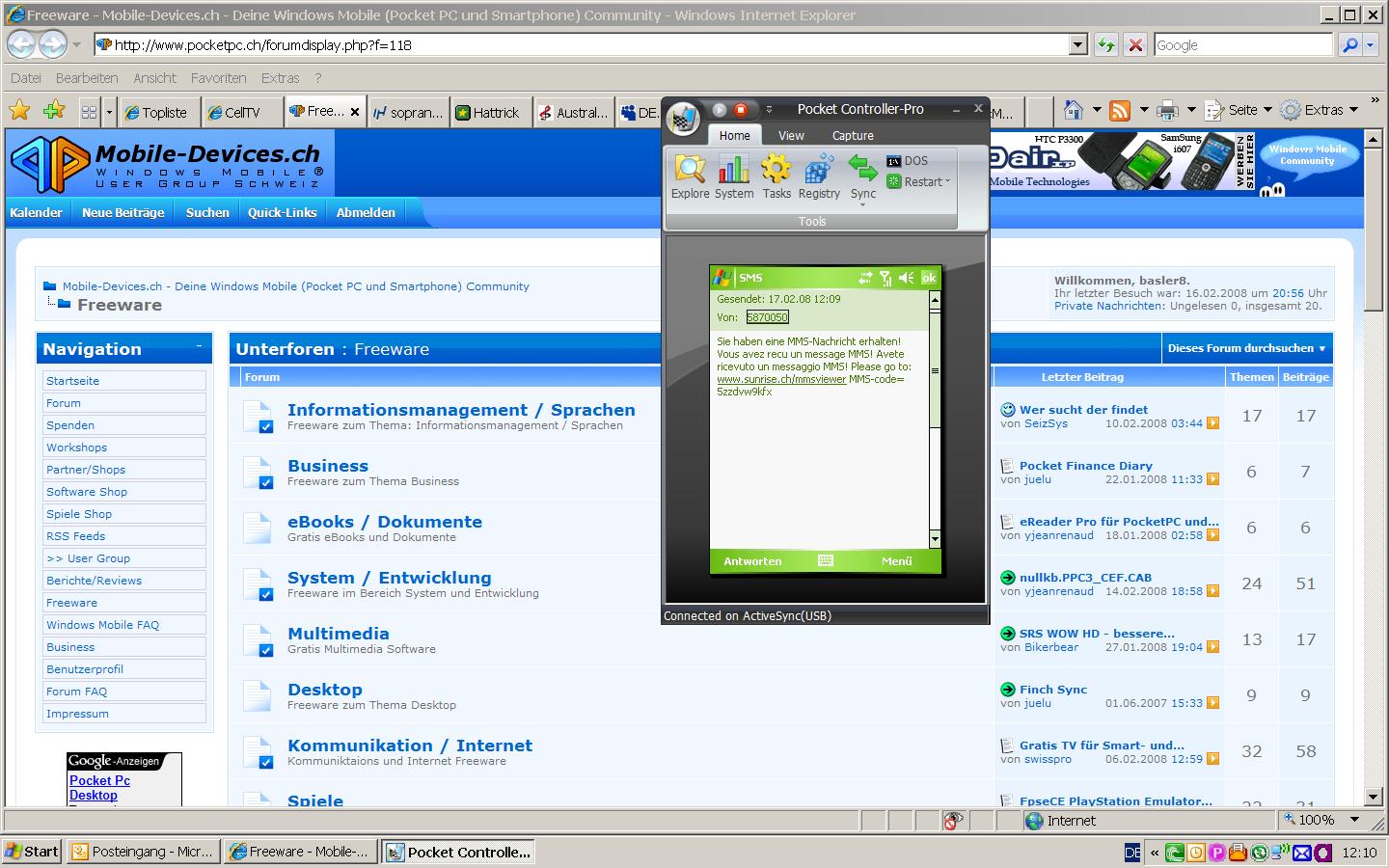Screen dimensions: 1389x868
Task: Open the Registry tool in Pocket Controller
Action: [x=819, y=176]
